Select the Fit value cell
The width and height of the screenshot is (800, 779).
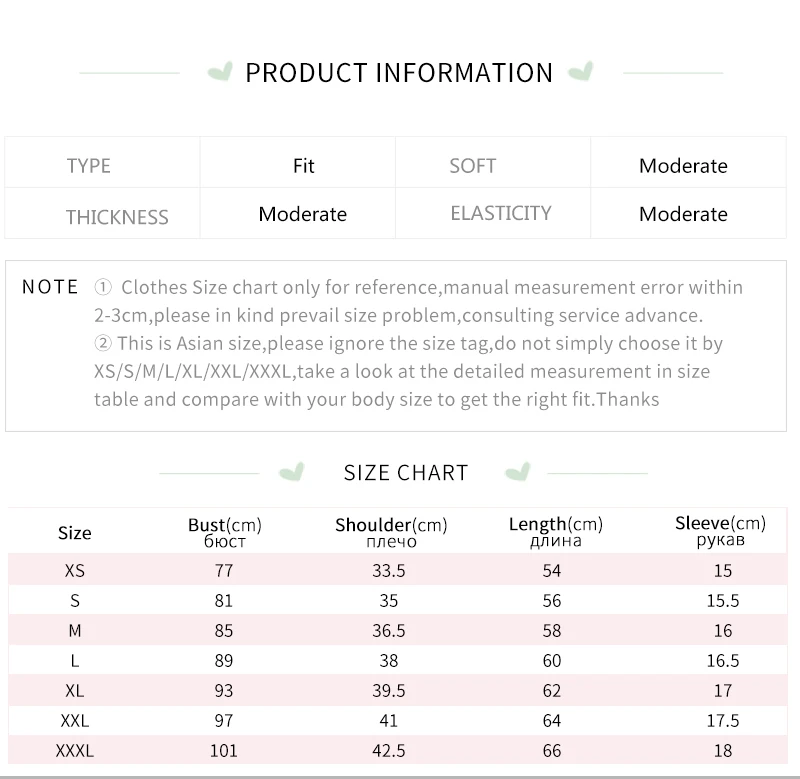[304, 166]
